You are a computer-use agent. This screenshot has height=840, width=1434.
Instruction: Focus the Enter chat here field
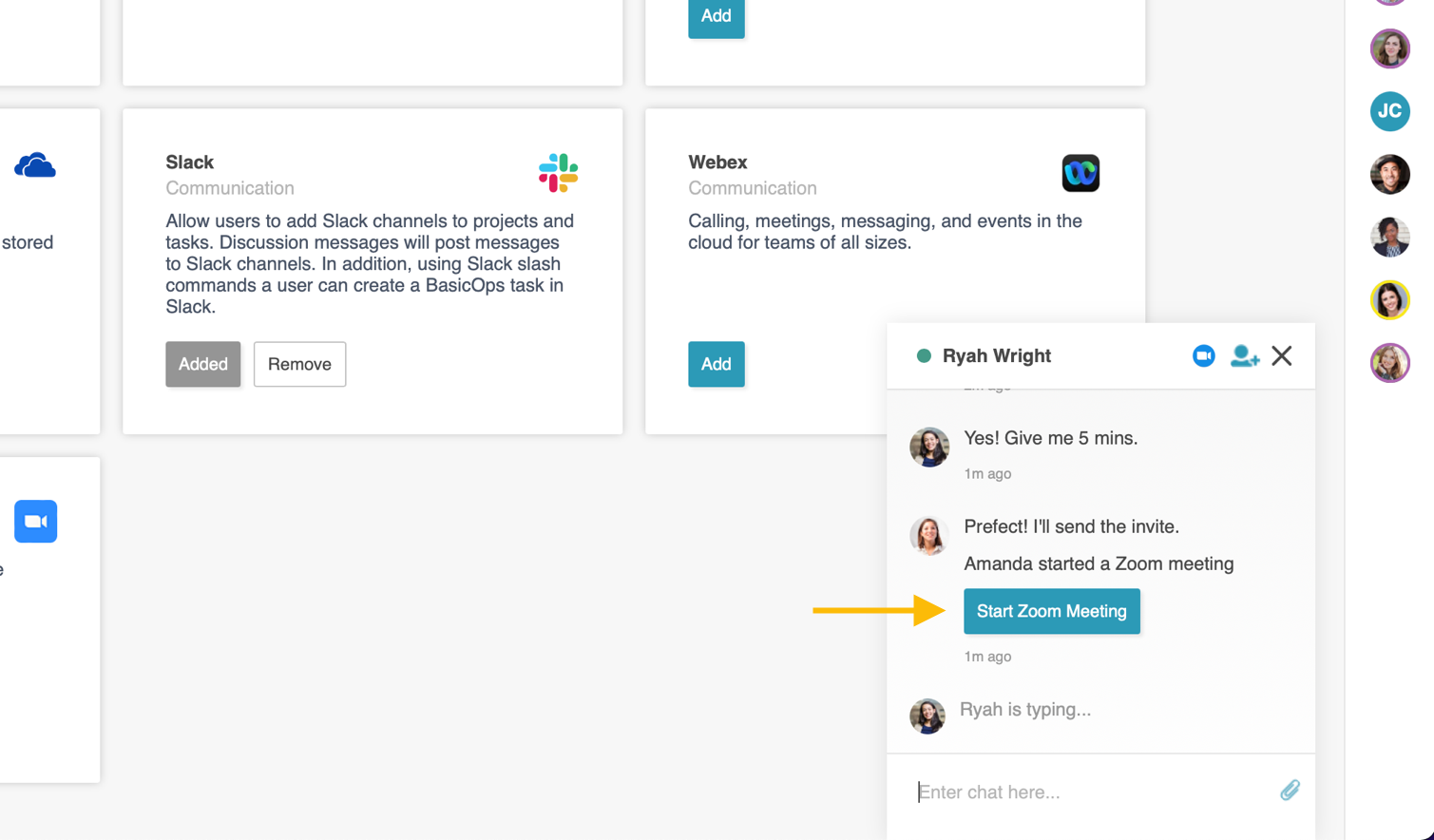point(1093,792)
